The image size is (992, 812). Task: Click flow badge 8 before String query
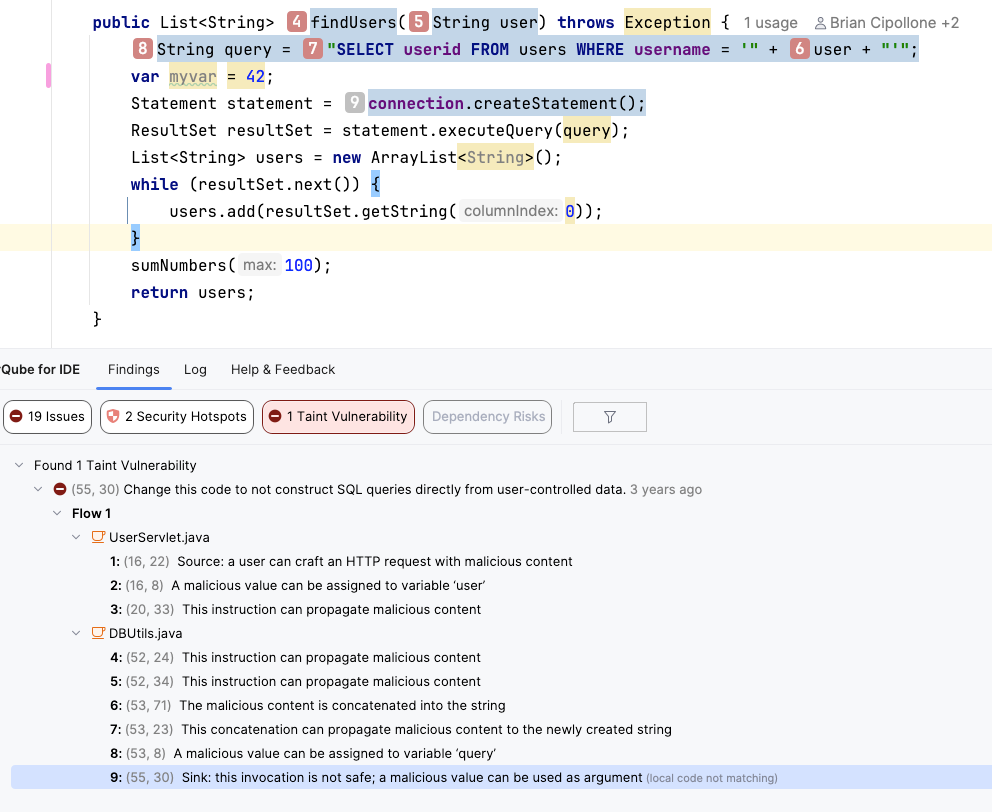[x=143, y=49]
